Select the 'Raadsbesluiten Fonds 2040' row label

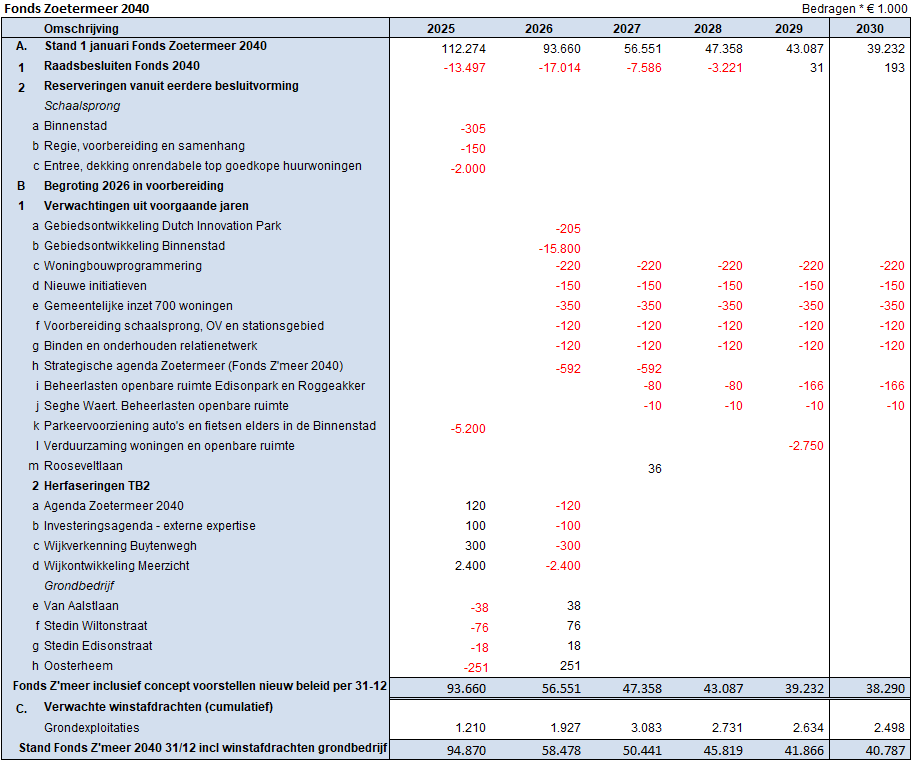[x=121, y=67]
